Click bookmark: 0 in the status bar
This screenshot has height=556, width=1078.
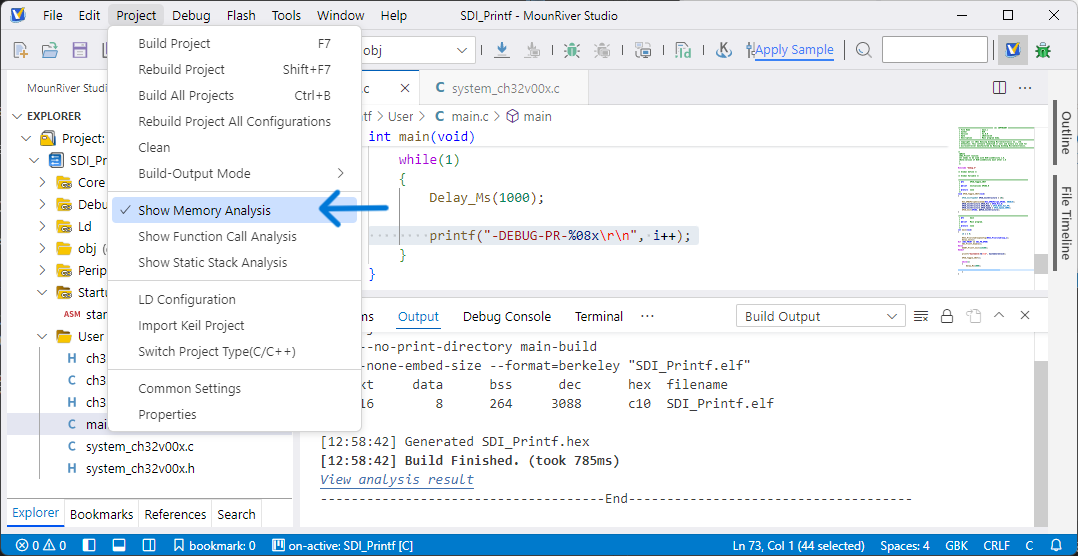pyautogui.click(x=214, y=546)
